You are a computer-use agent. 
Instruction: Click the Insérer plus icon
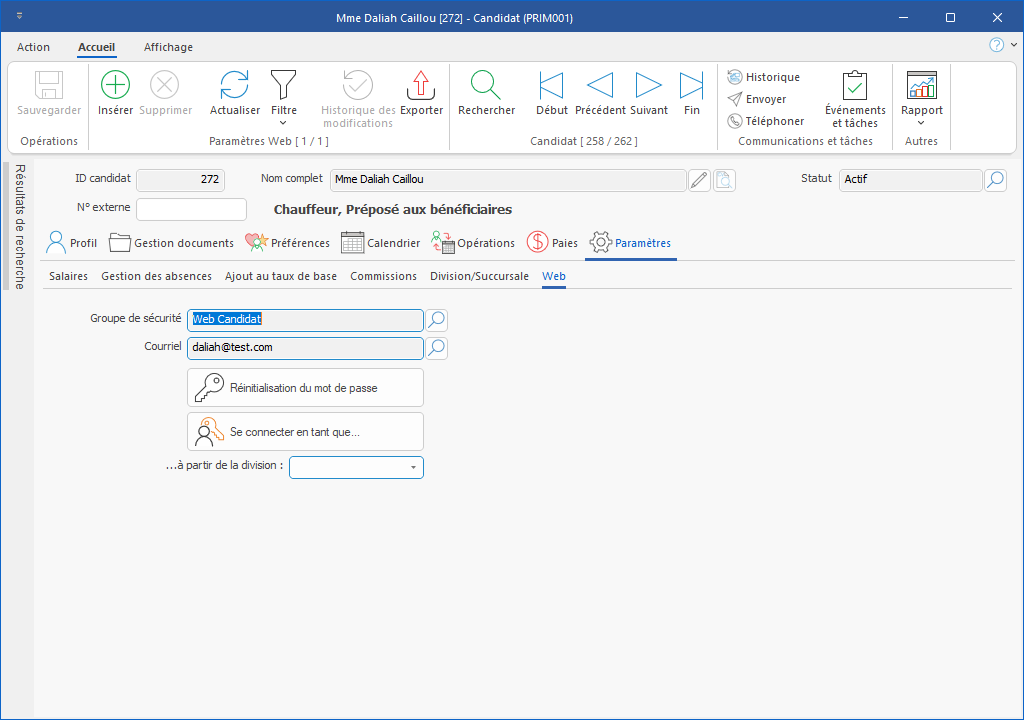(x=115, y=86)
